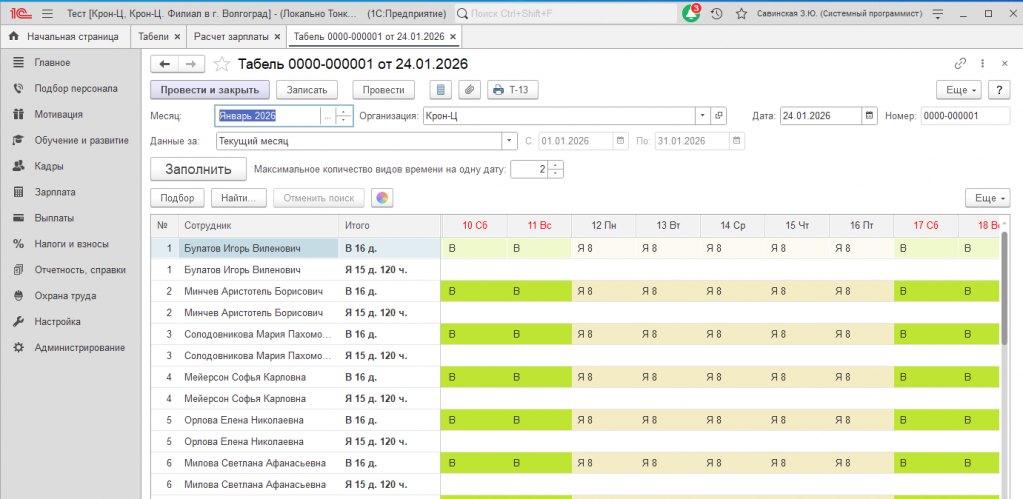Navigate forward with right arrow button
Screen dimensions: 1023x499
(x=191, y=64)
